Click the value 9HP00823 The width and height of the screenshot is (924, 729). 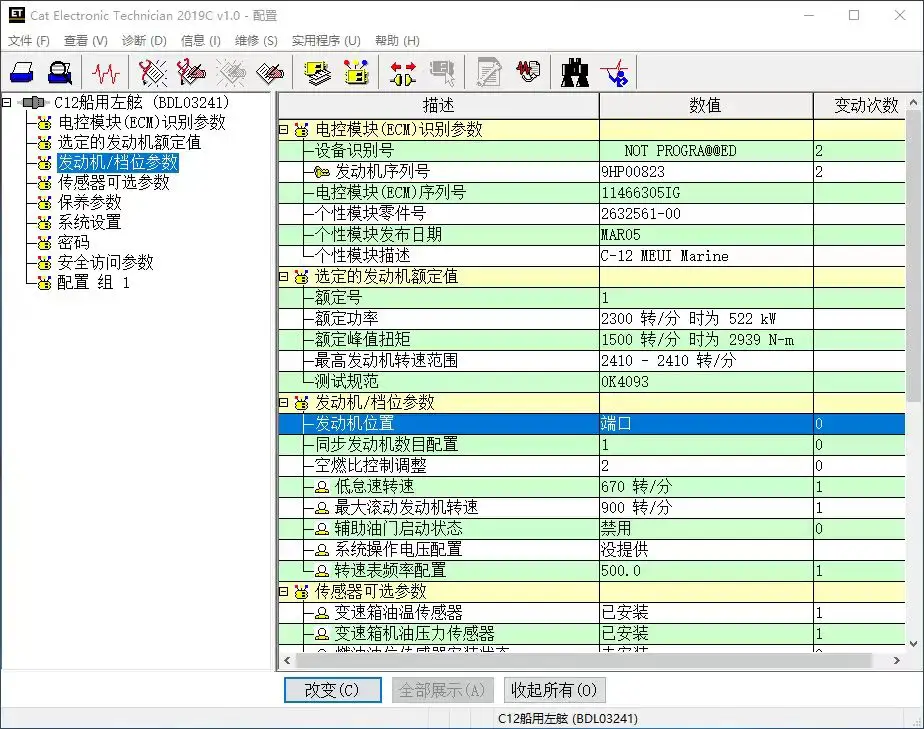pyautogui.click(x=633, y=172)
